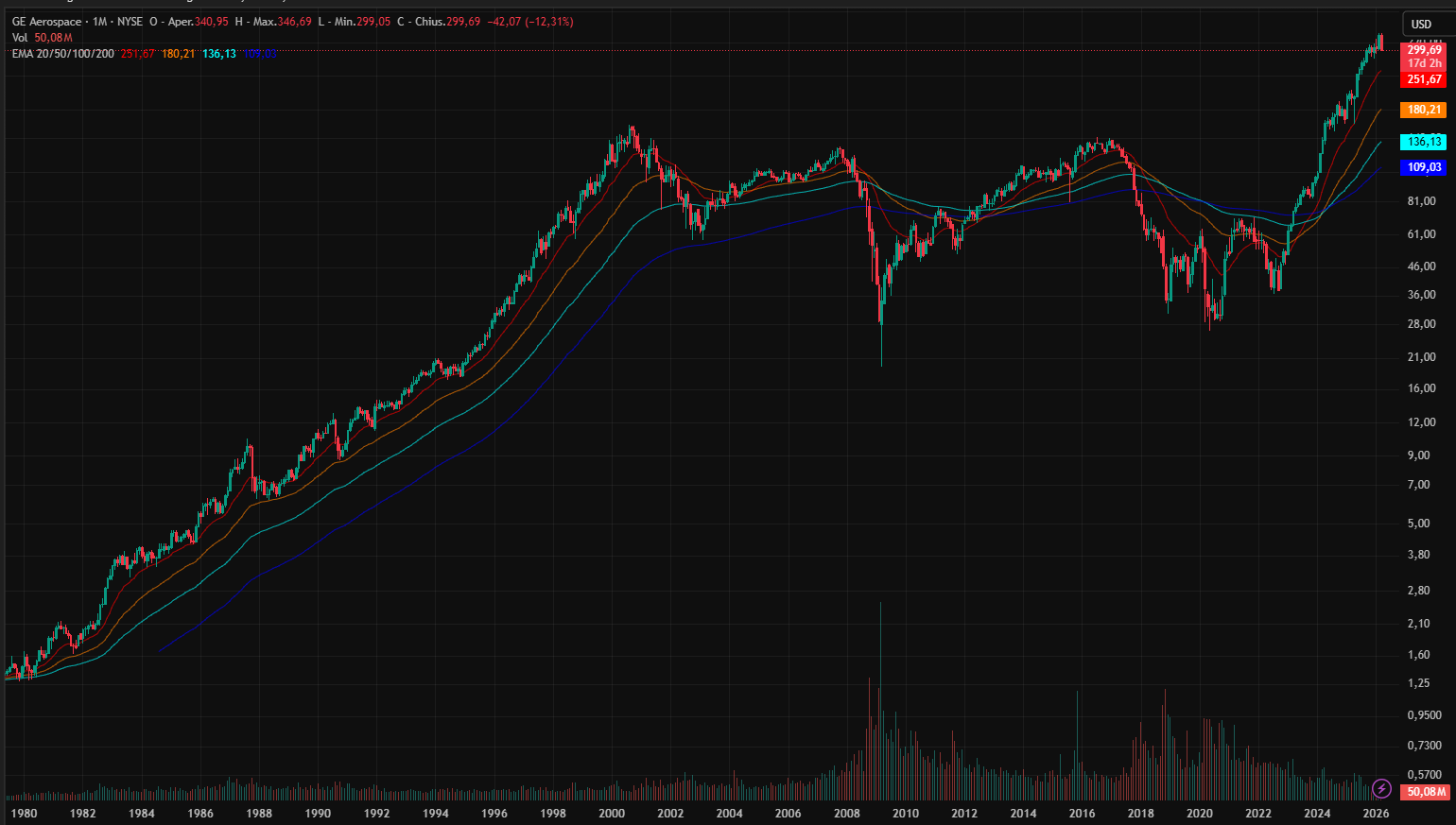Click the 2,80 price scale label
This screenshot has width=1456, height=825.
tap(1419, 591)
